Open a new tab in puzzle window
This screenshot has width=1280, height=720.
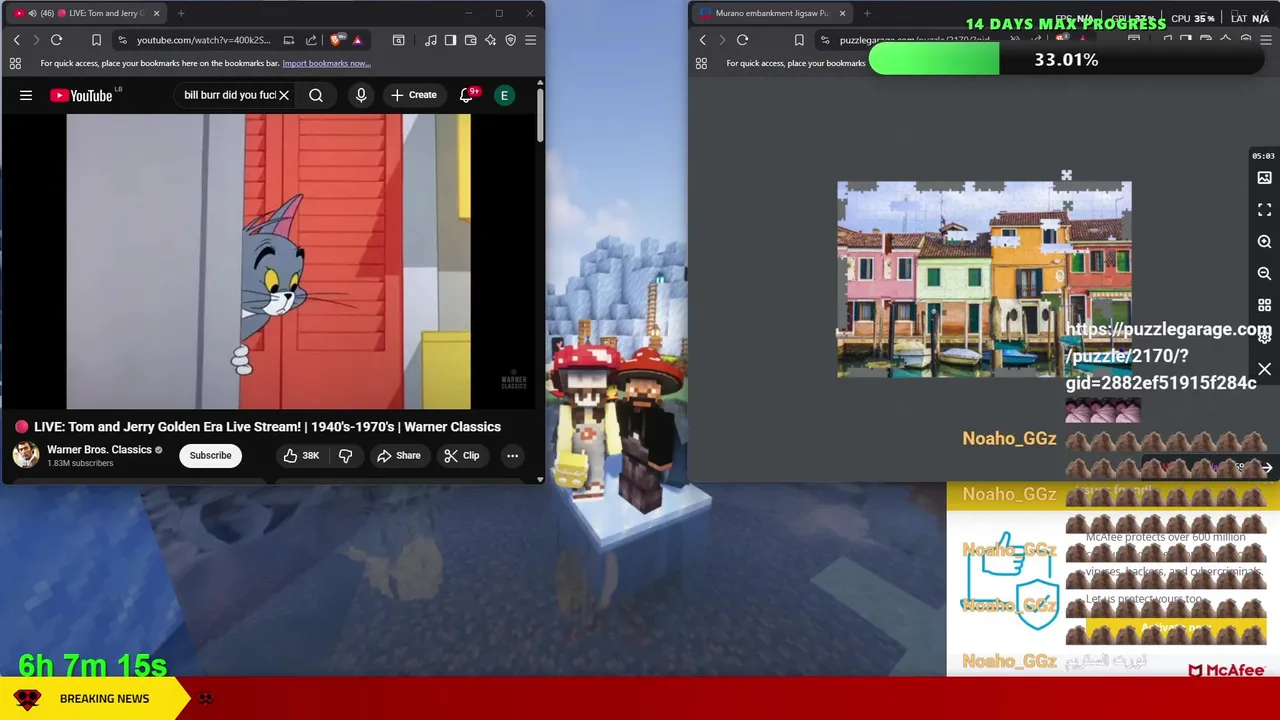point(867,13)
